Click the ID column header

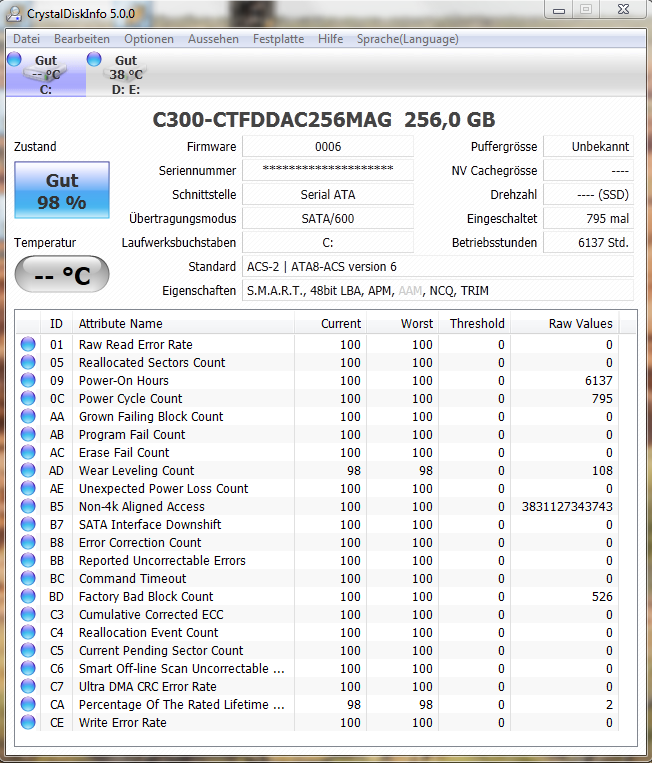pyautogui.click(x=56, y=324)
